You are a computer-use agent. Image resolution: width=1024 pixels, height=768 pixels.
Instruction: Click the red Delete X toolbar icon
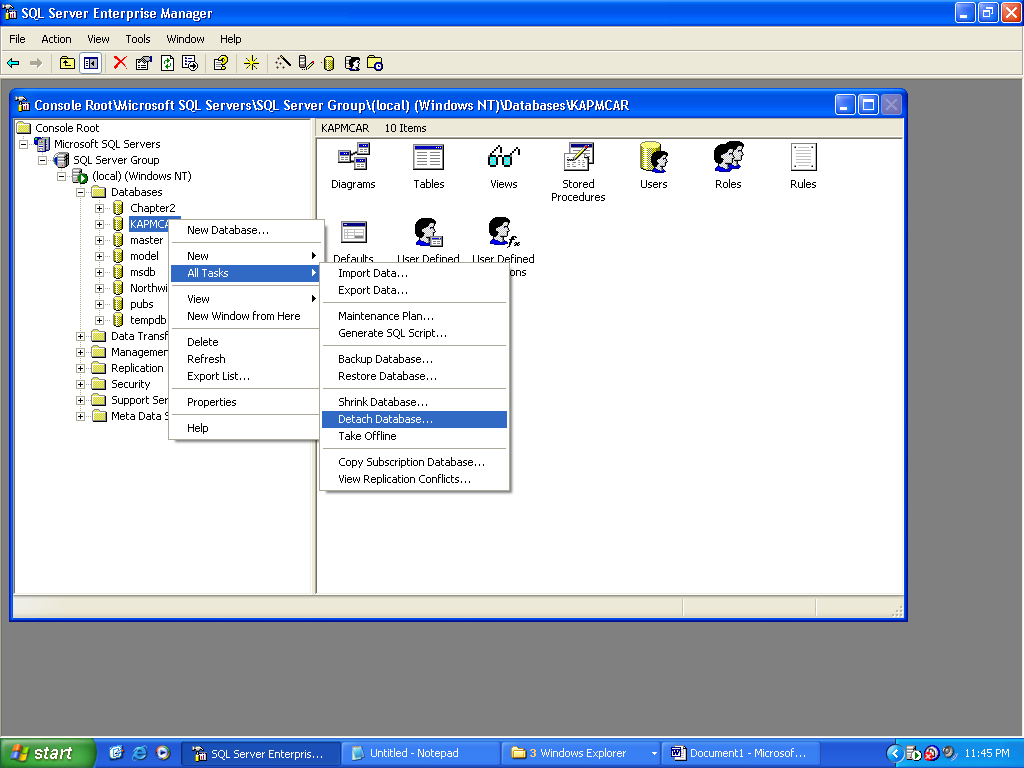pyautogui.click(x=120, y=63)
